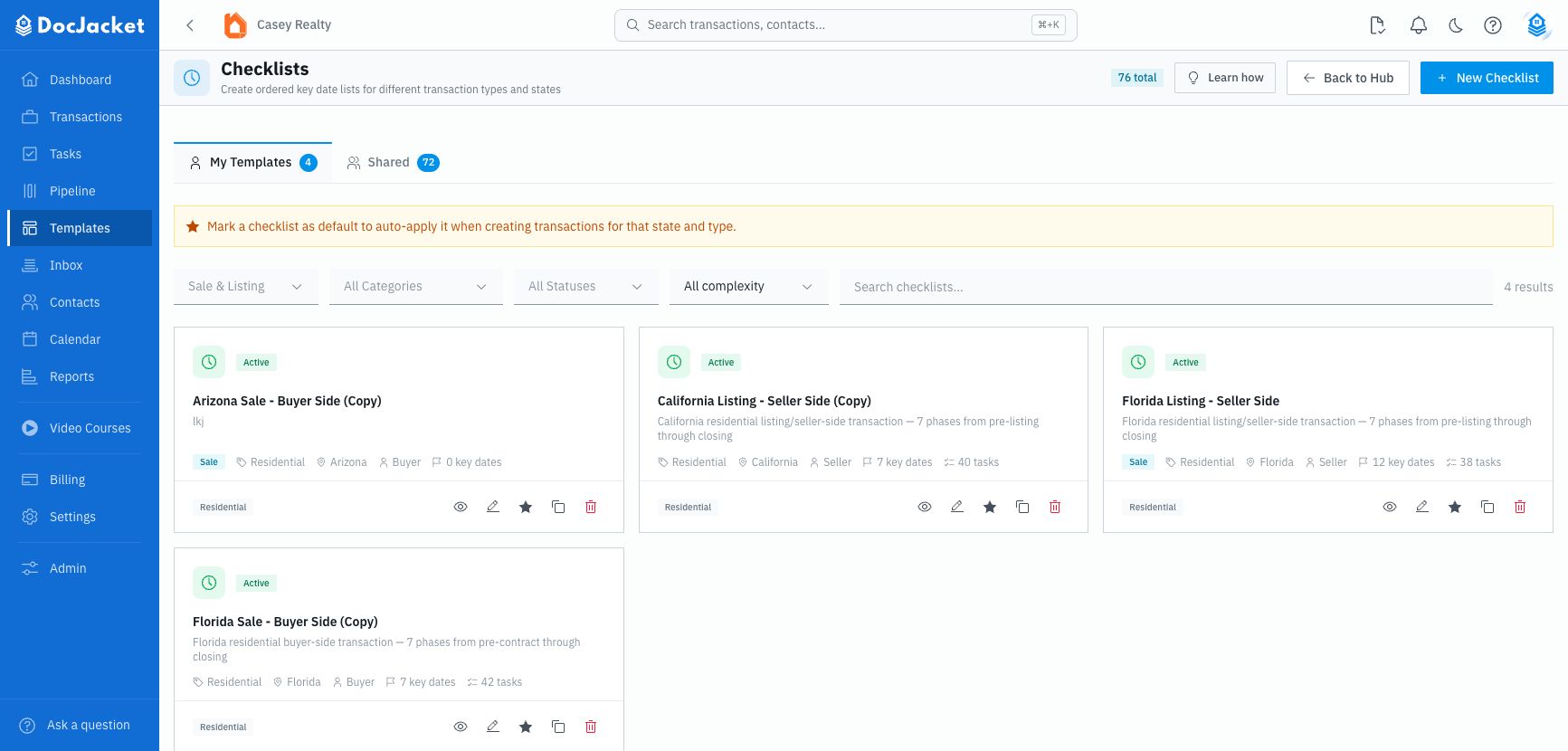Open the Florida Sale - Buyer Side (Copy) title
Screen dimensions: 1568x751
(285, 622)
